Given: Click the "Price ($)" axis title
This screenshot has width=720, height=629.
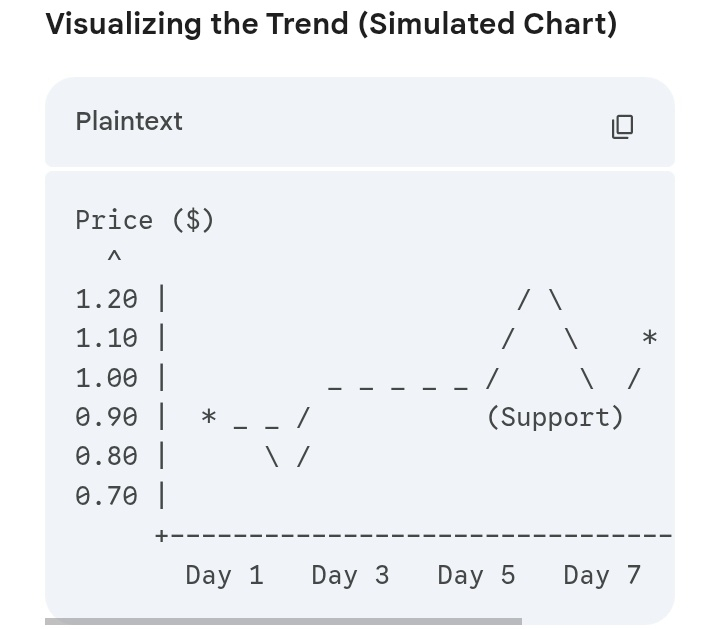Looking at the screenshot, I should [x=144, y=220].
